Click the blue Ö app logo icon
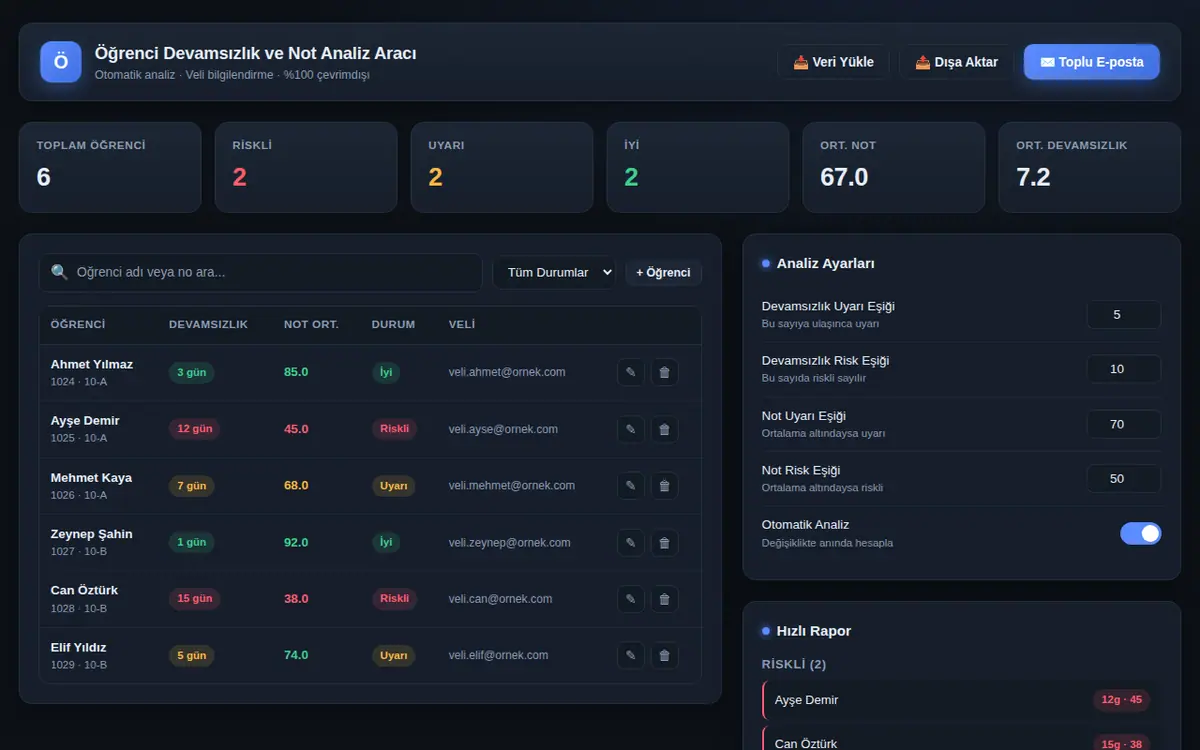1200x750 pixels. coord(61,62)
